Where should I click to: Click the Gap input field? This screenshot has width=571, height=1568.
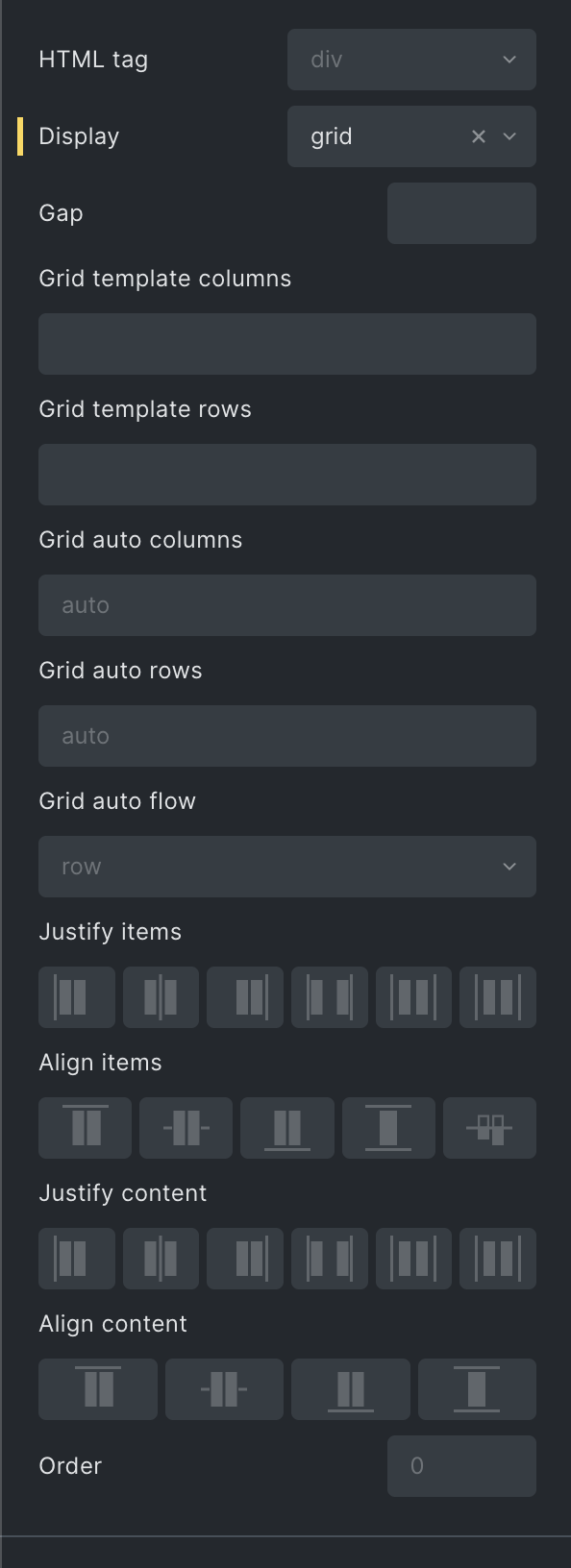click(x=461, y=213)
